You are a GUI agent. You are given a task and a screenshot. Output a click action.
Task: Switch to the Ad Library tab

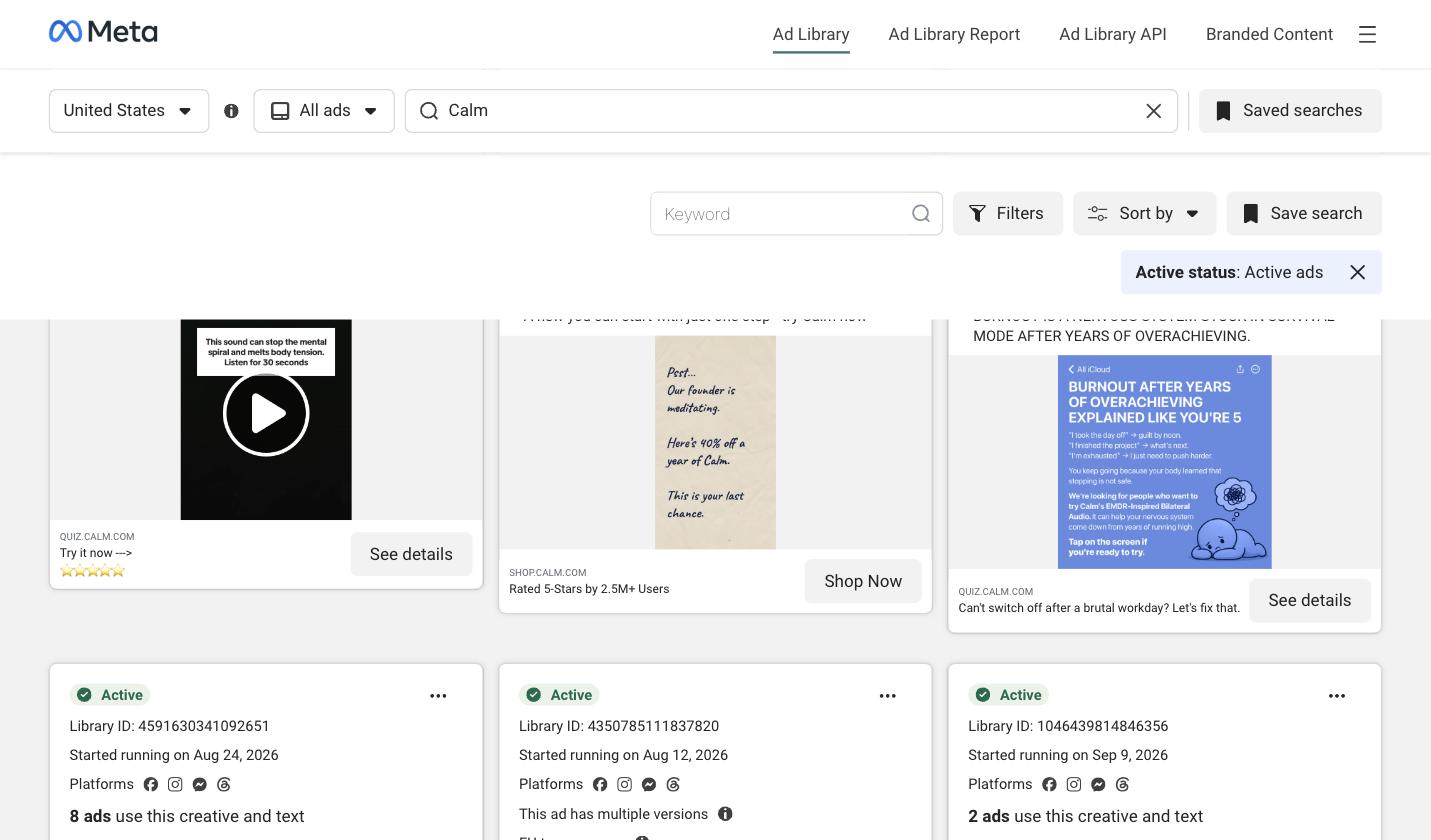pos(811,34)
